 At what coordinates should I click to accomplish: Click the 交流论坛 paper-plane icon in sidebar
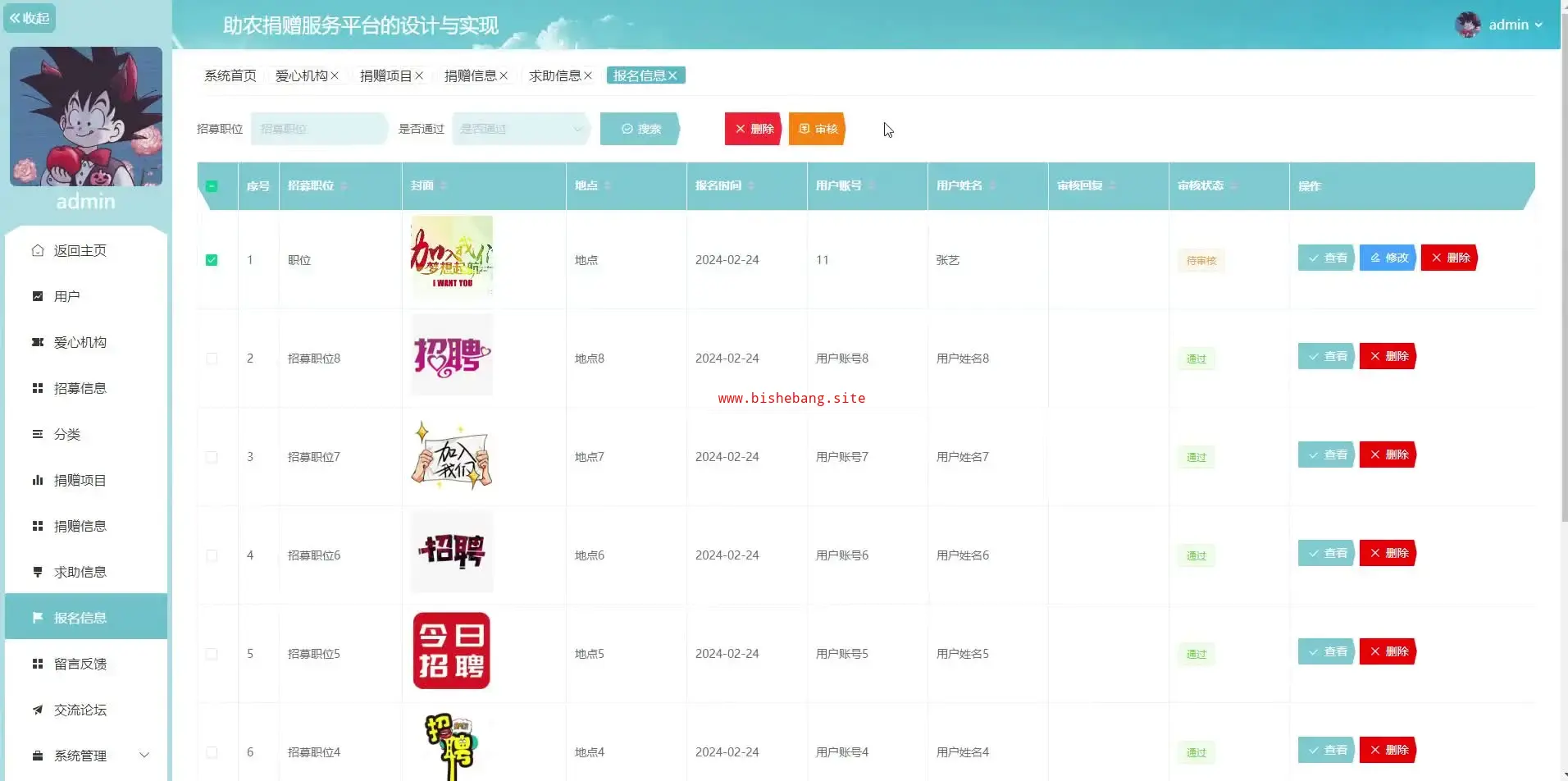(x=38, y=710)
